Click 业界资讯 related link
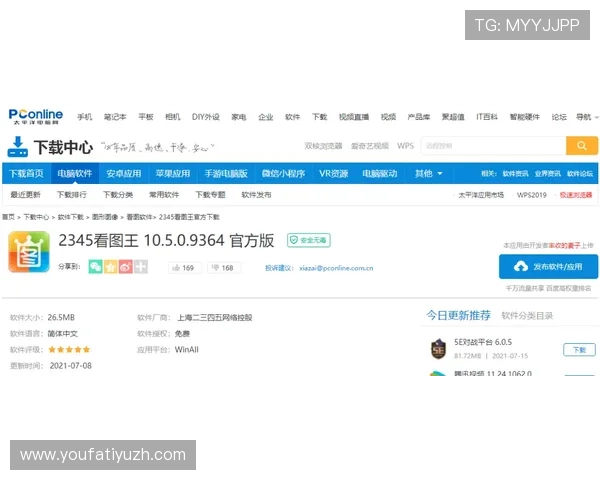The height and width of the screenshot is (480, 600). (x=548, y=174)
